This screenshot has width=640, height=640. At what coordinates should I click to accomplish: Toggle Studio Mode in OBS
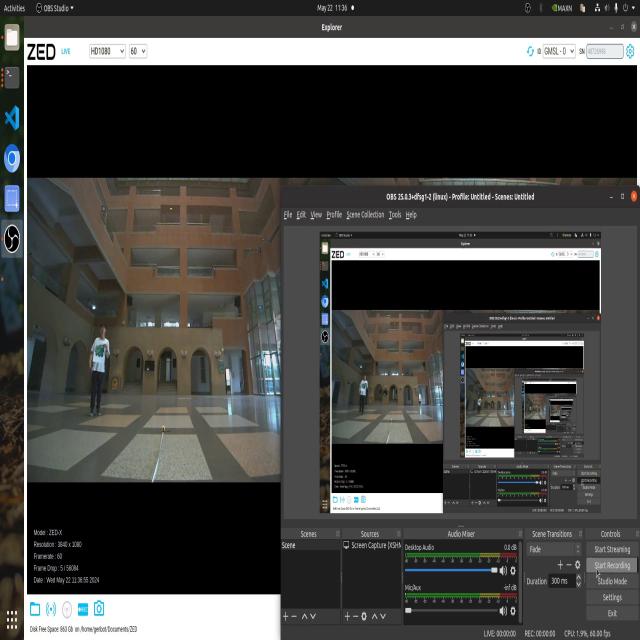pyautogui.click(x=611, y=581)
